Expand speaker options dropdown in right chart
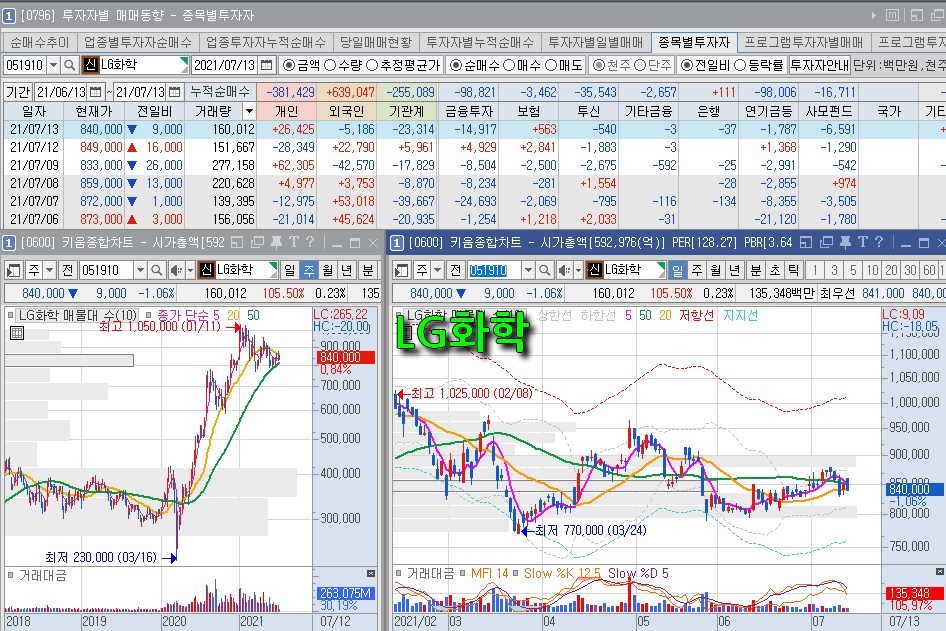 pyautogui.click(x=578, y=270)
